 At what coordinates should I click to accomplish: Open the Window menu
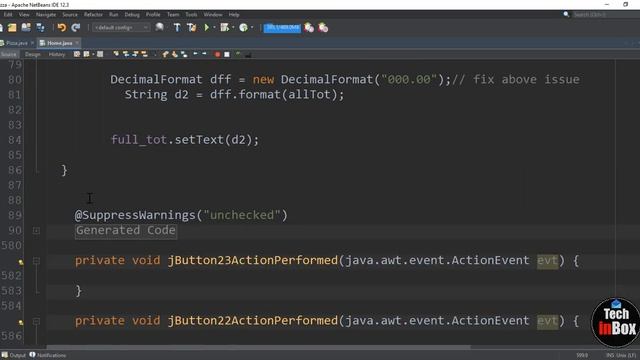tap(213, 14)
